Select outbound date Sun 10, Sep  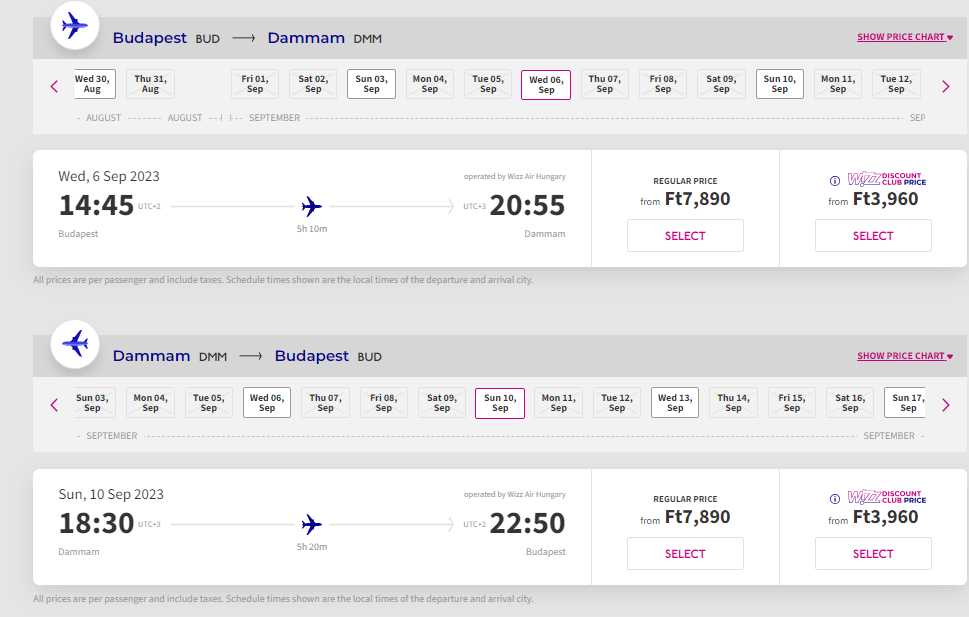click(x=780, y=84)
